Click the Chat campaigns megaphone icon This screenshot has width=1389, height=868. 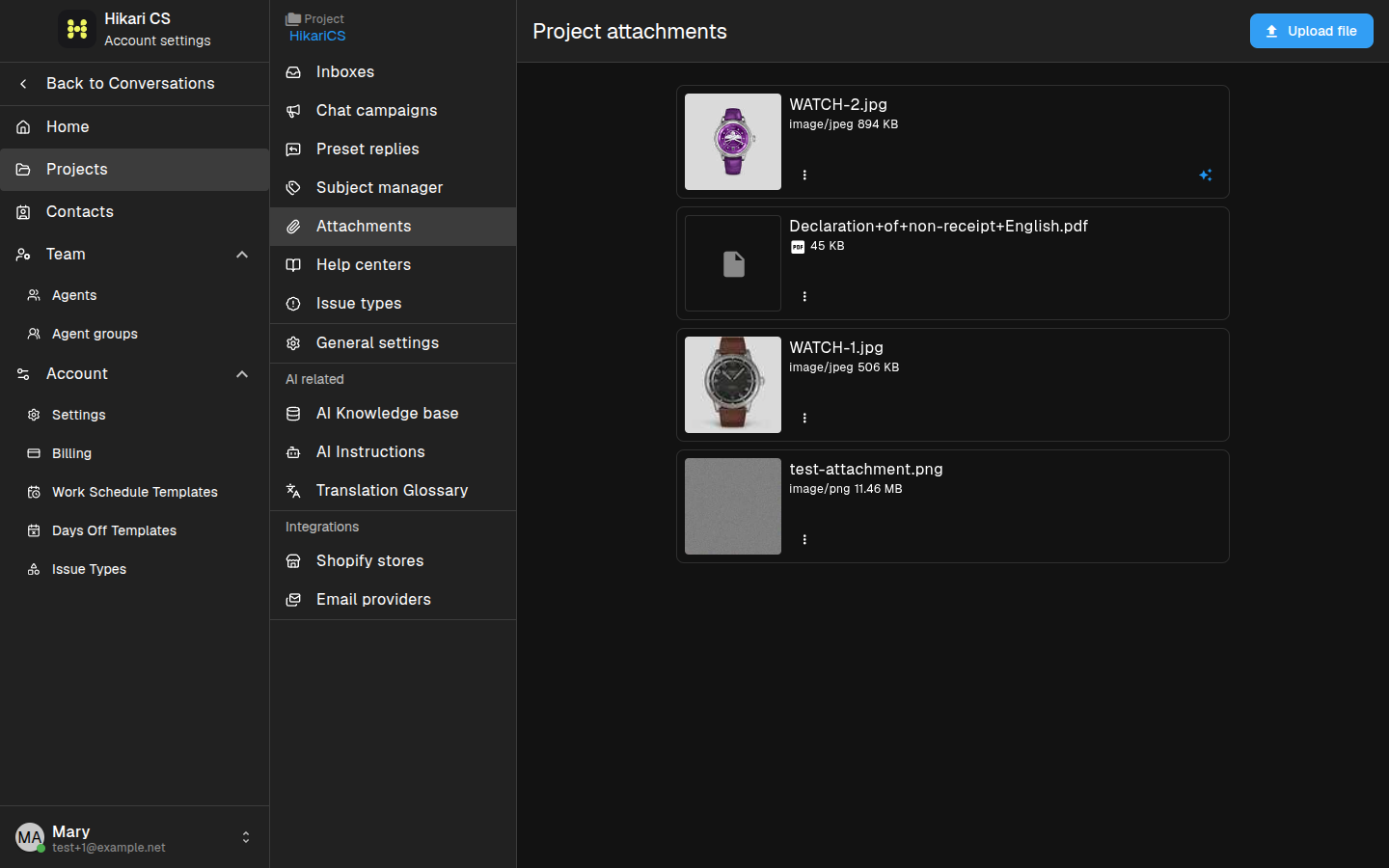point(293,111)
